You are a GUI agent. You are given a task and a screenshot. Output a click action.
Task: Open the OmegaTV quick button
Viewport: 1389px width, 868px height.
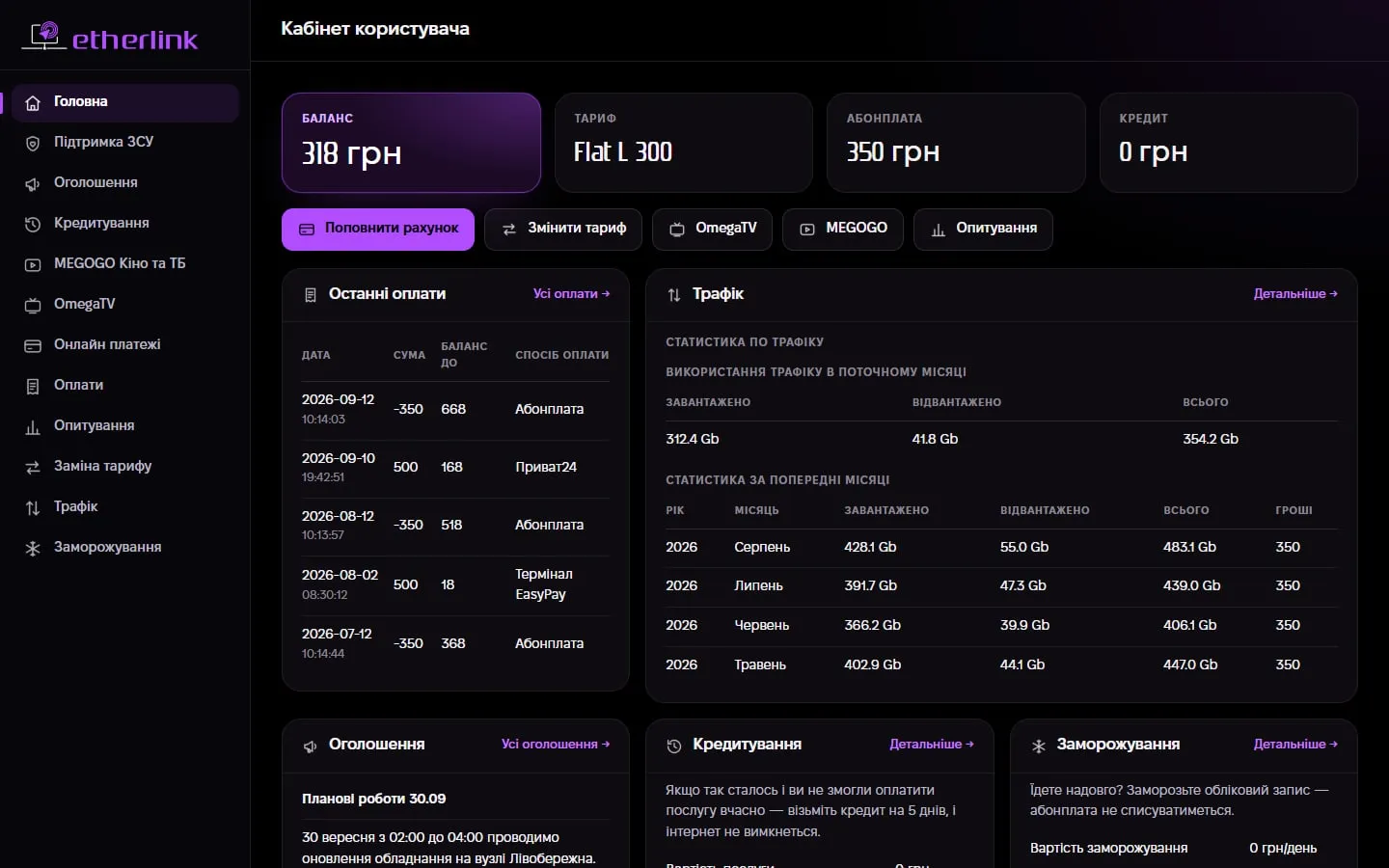pos(713,230)
